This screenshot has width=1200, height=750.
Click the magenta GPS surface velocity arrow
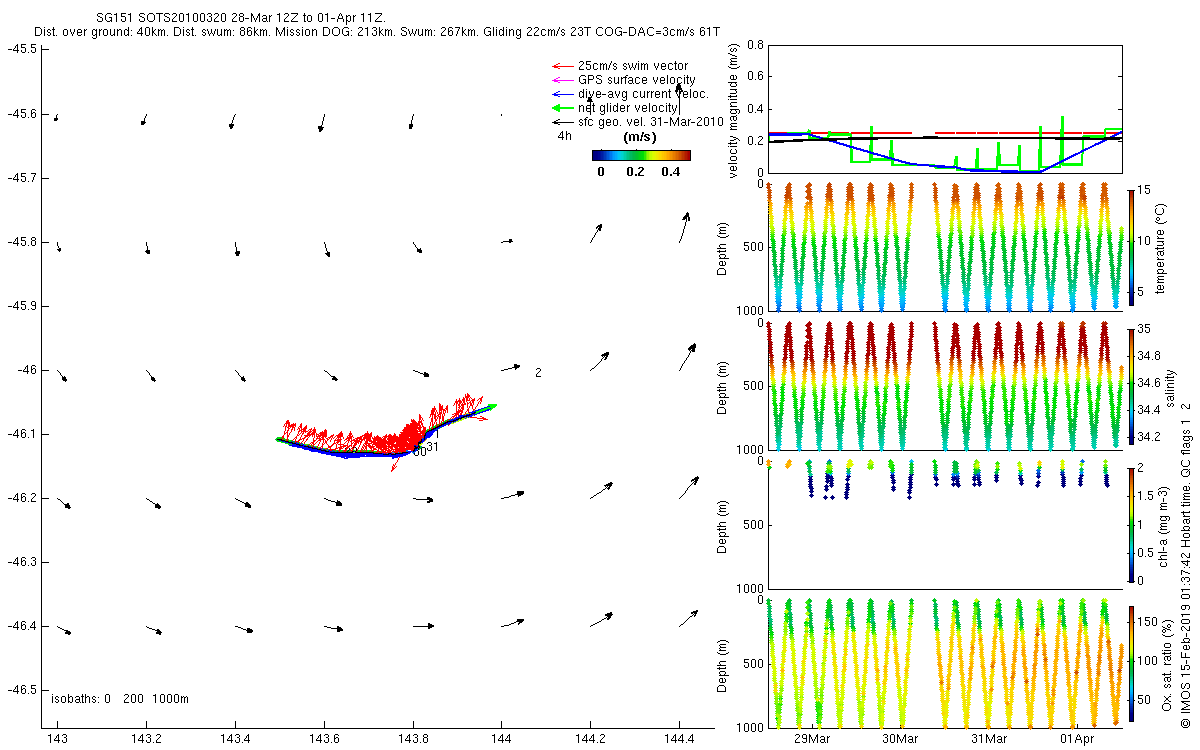pyautogui.click(x=561, y=80)
